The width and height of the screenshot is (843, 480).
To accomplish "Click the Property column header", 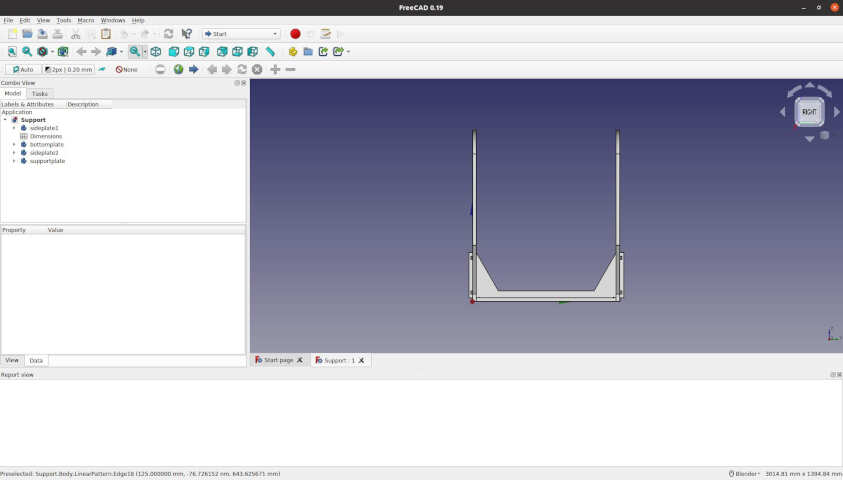I will click(x=14, y=230).
